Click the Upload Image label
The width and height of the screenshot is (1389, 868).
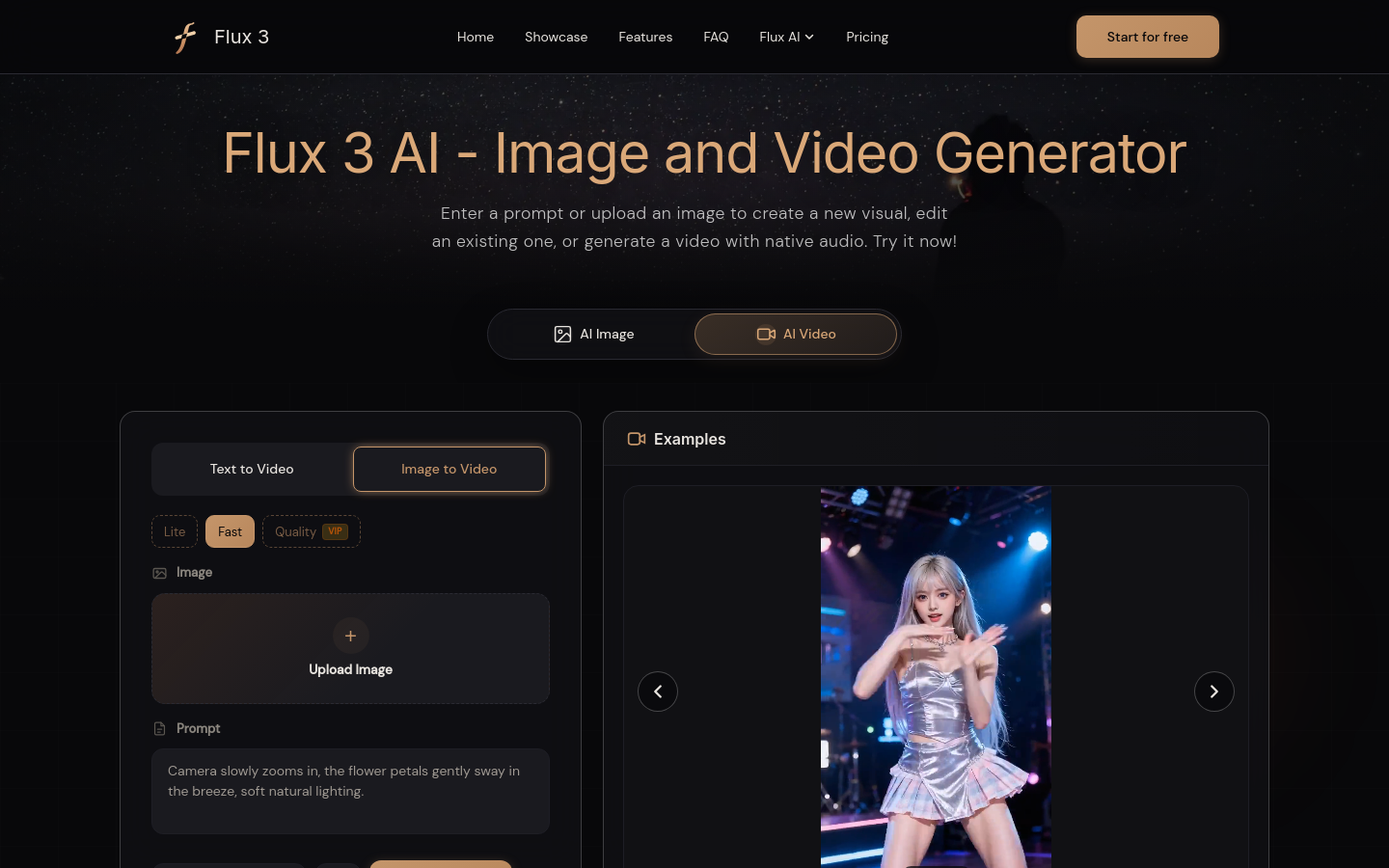tap(350, 669)
